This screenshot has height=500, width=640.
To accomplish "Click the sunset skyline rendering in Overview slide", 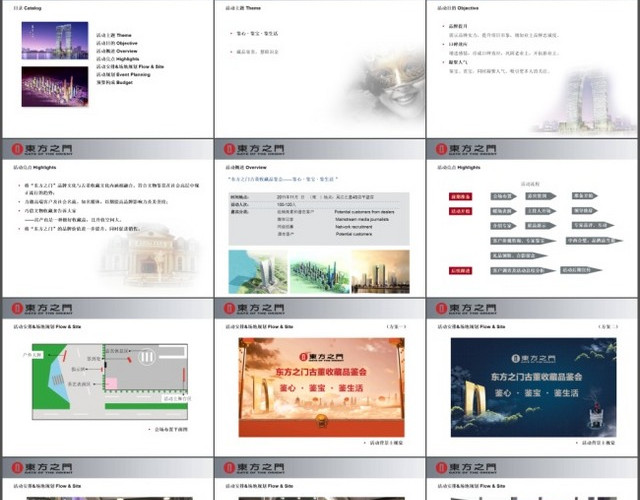I will (x=380, y=272).
